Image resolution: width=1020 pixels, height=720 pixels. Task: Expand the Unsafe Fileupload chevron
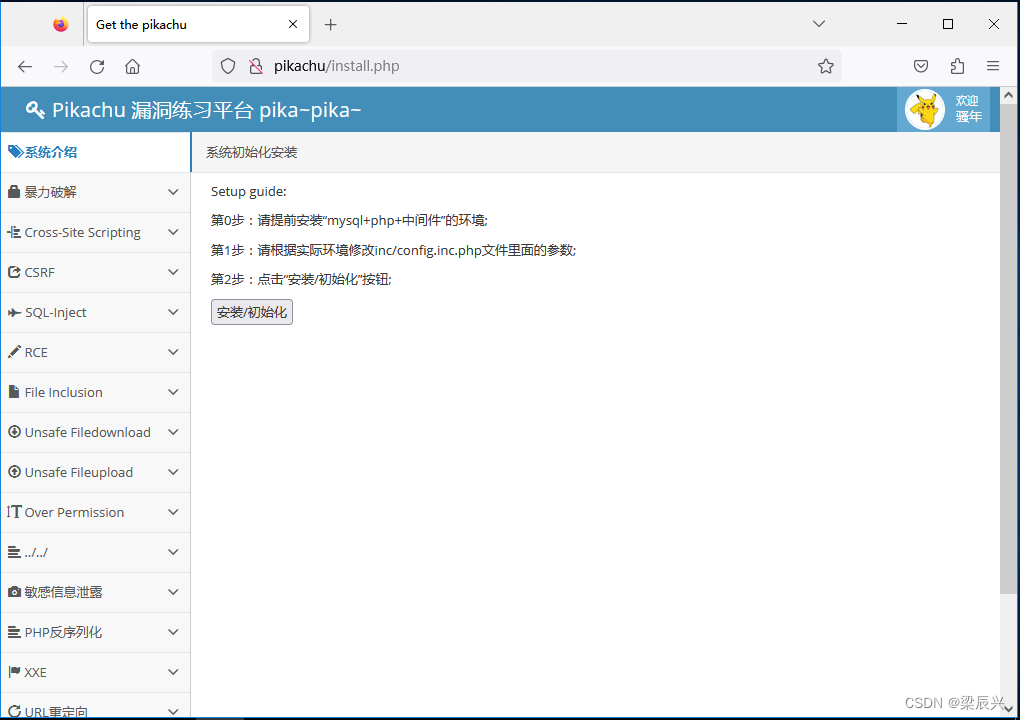(x=173, y=472)
